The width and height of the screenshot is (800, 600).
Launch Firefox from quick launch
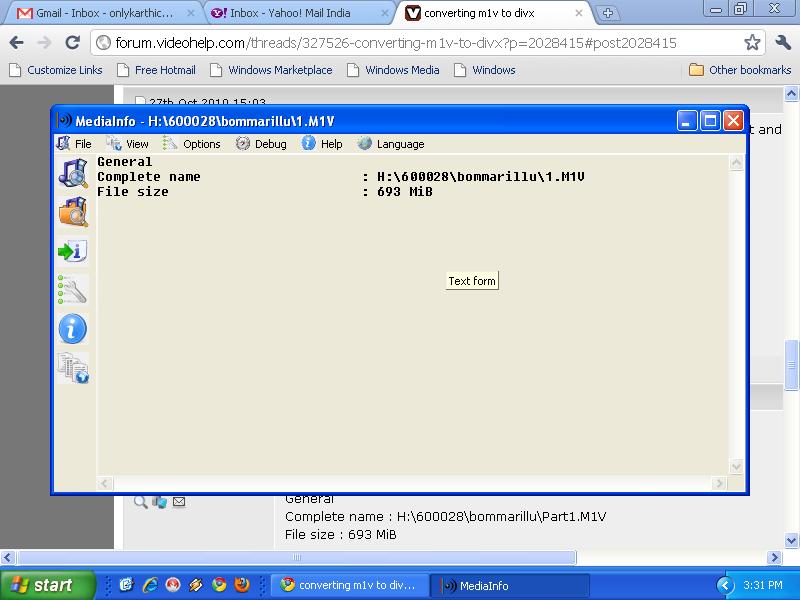coord(242,585)
